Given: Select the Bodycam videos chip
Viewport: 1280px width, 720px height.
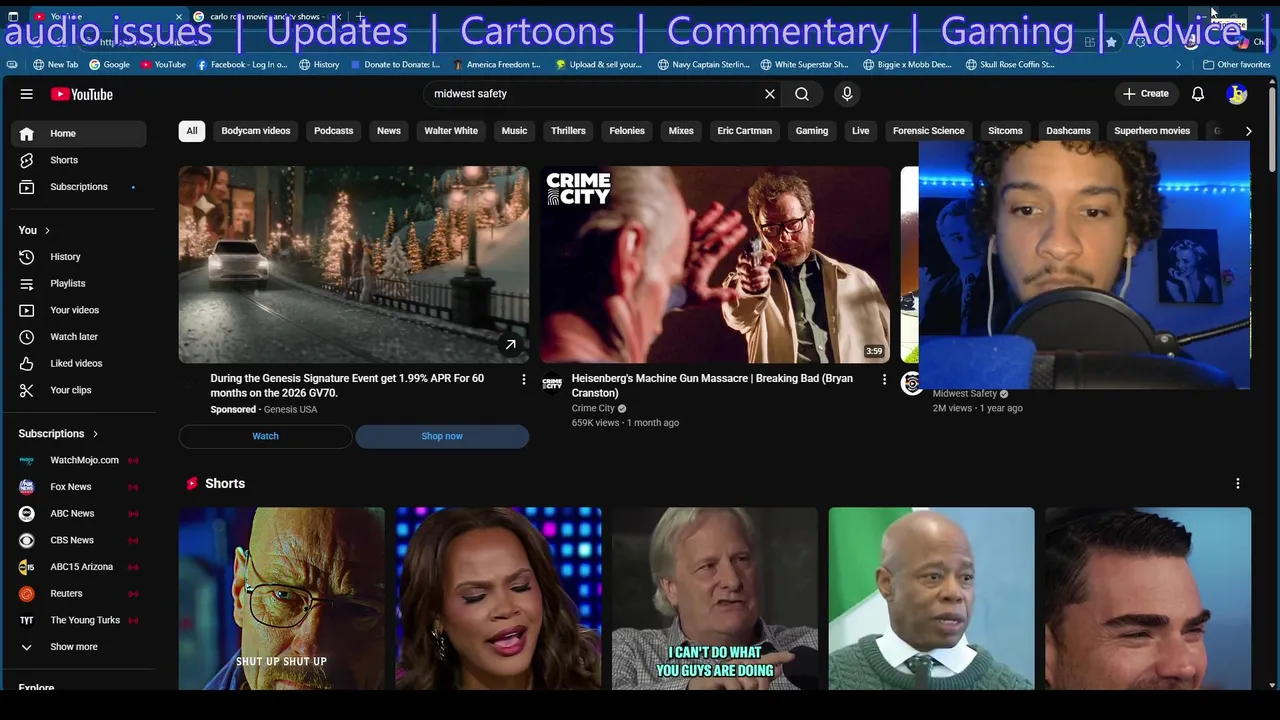Looking at the screenshot, I should 256,131.
